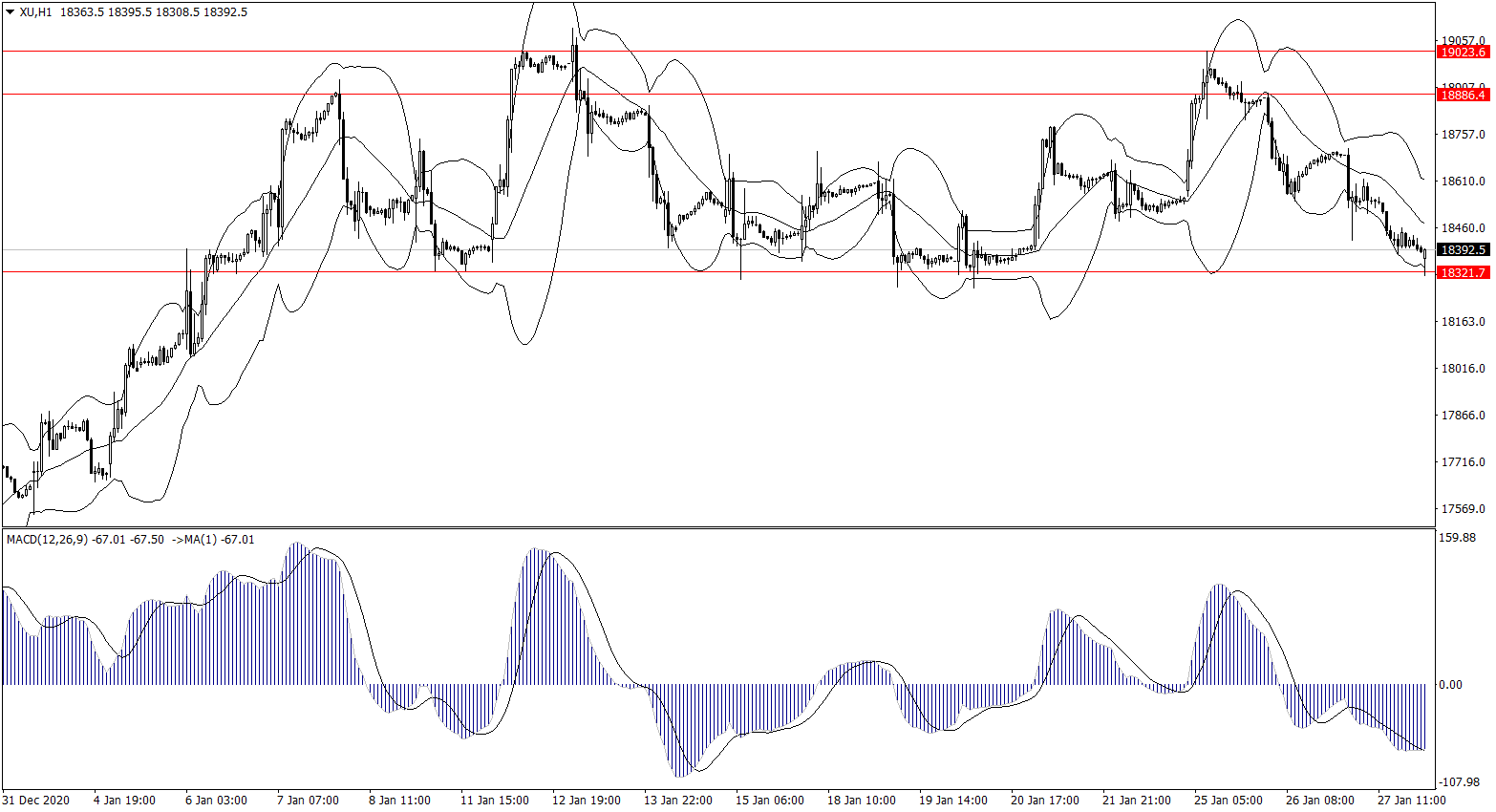Click the XU,H1 symbol label
The width and height of the screenshot is (1496, 812).
(35, 12)
